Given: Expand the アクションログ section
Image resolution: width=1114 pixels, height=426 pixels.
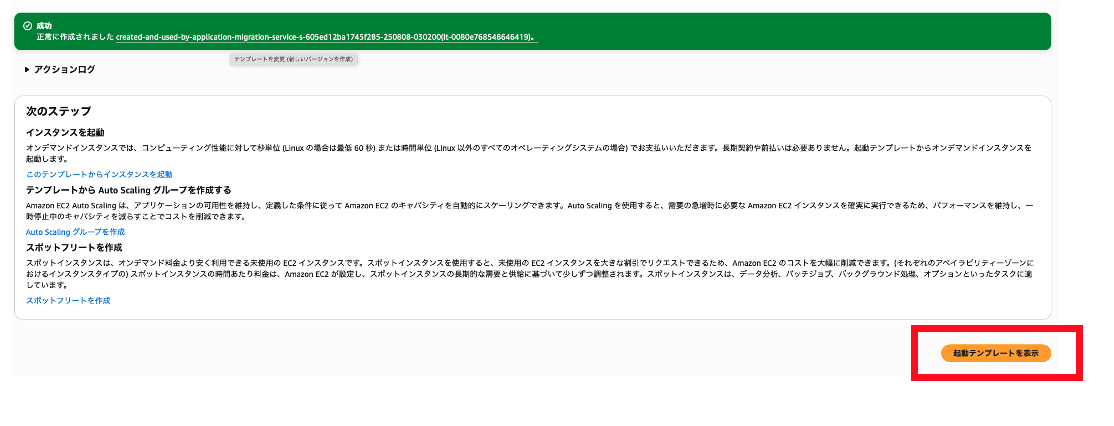Looking at the screenshot, I should (x=60, y=70).
